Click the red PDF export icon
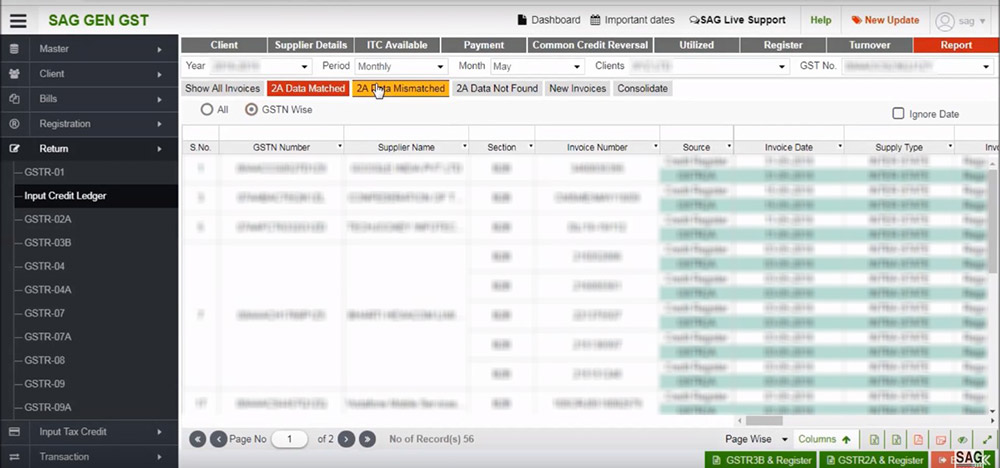This screenshot has height=468, width=1000. coord(919,439)
